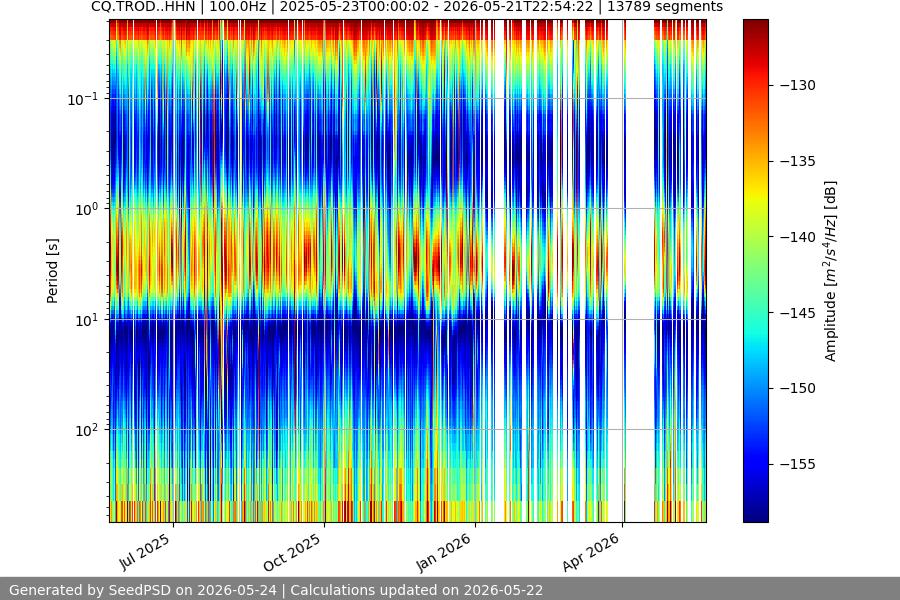
Task: Click the -140 colorbar tick label
Action: point(798,237)
